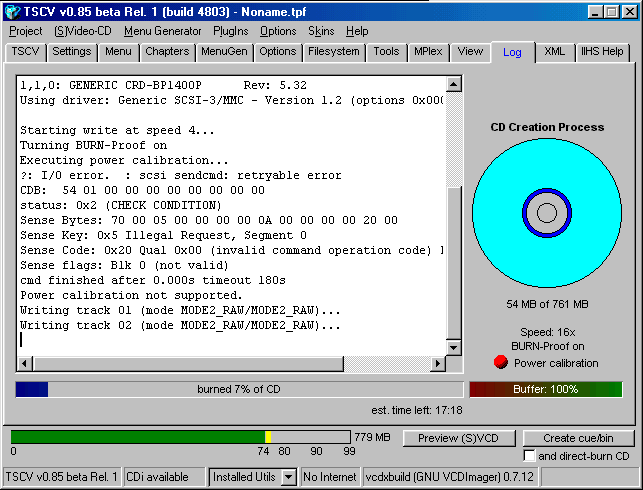Click the TSCV app icon in title bar

pos(12,12)
